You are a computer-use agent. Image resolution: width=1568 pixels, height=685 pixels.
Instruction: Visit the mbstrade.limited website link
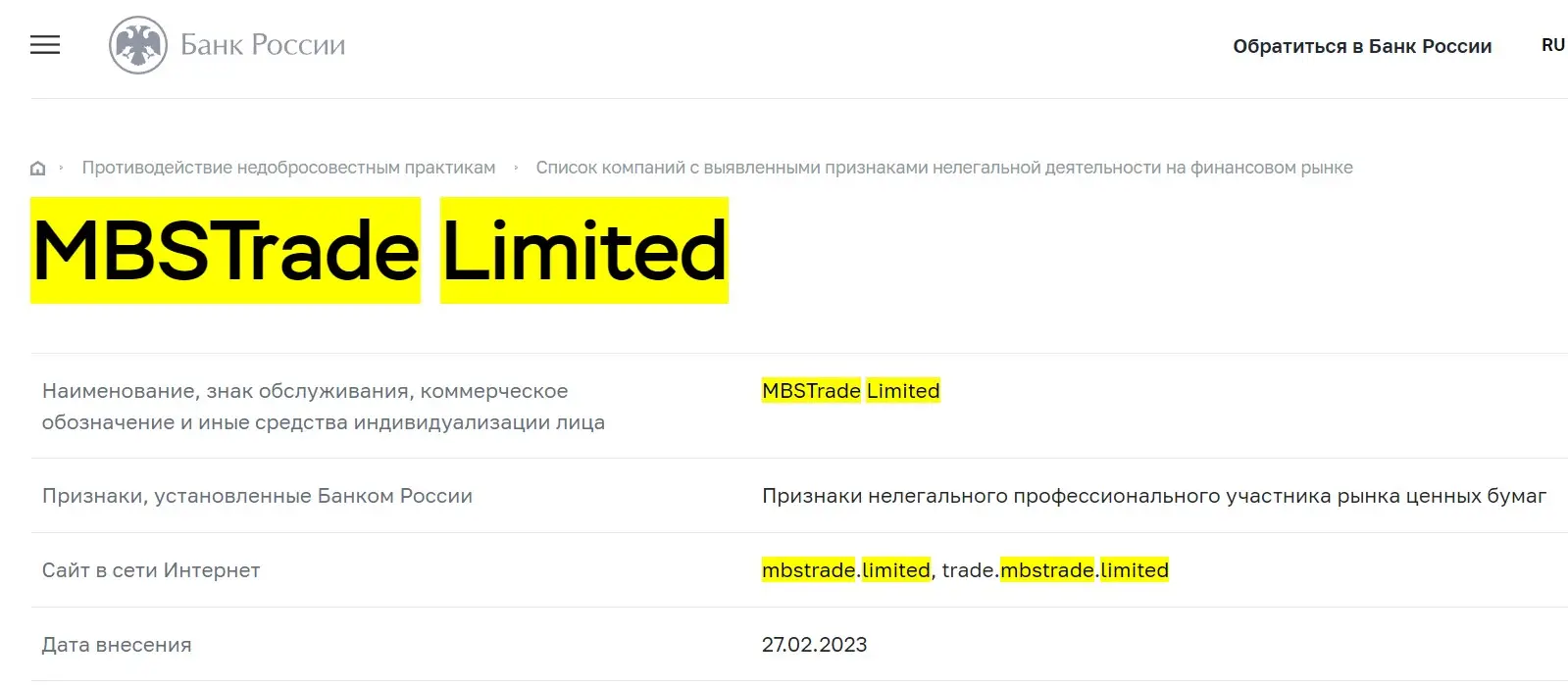click(844, 569)
